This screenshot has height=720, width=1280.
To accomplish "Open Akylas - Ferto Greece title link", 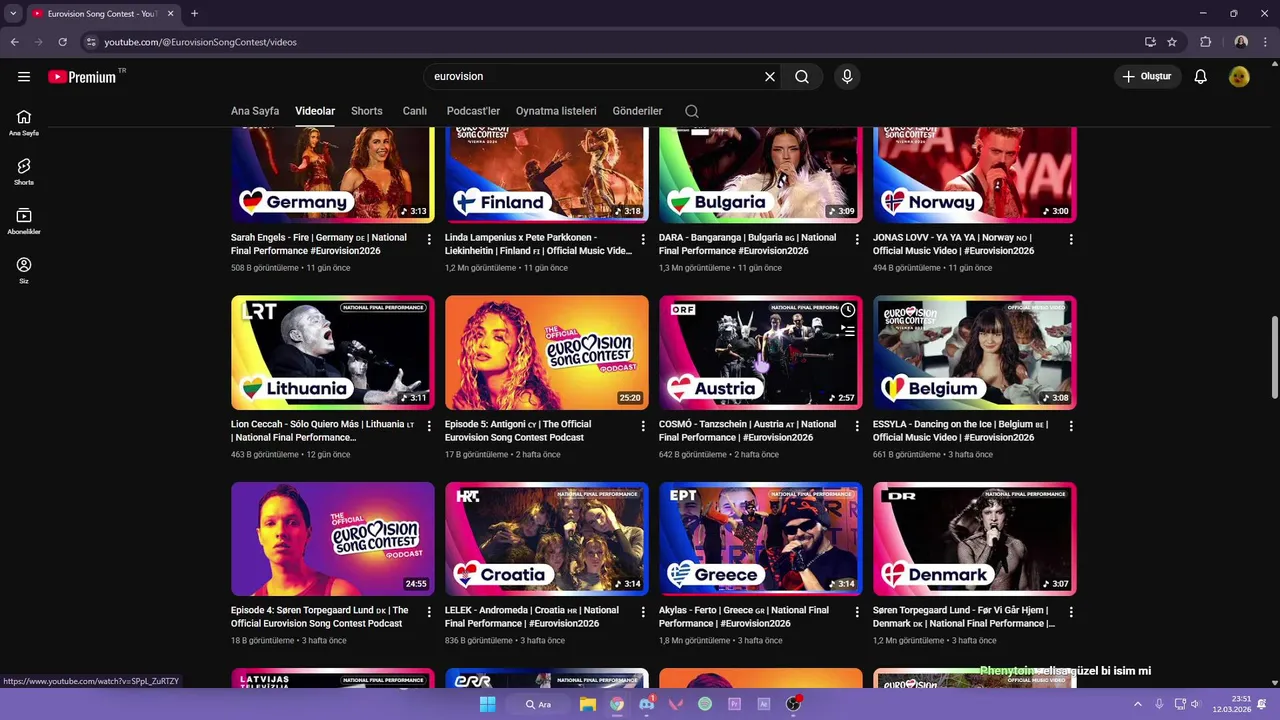I will (x=744, y=617).
